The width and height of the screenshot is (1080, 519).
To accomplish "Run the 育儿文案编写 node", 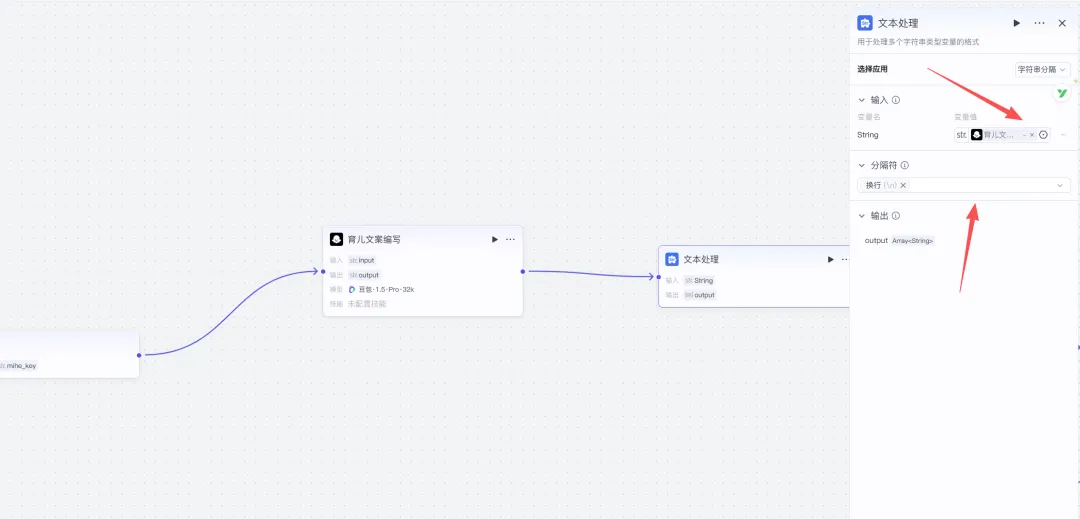I will coord(494,240).
